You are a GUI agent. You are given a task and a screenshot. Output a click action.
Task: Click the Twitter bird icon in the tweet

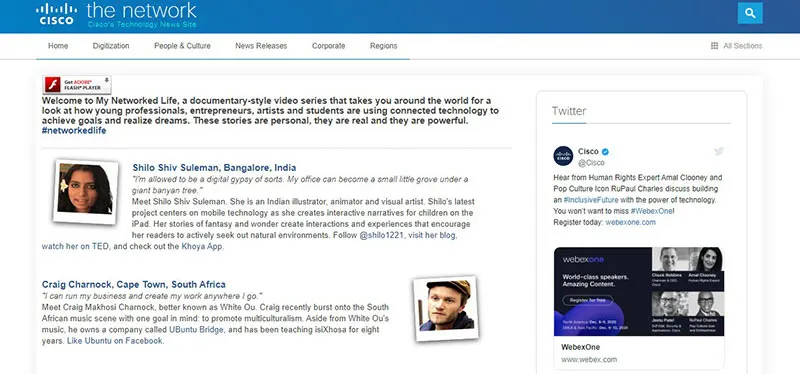pyautogui.click(x=719, y=152)
